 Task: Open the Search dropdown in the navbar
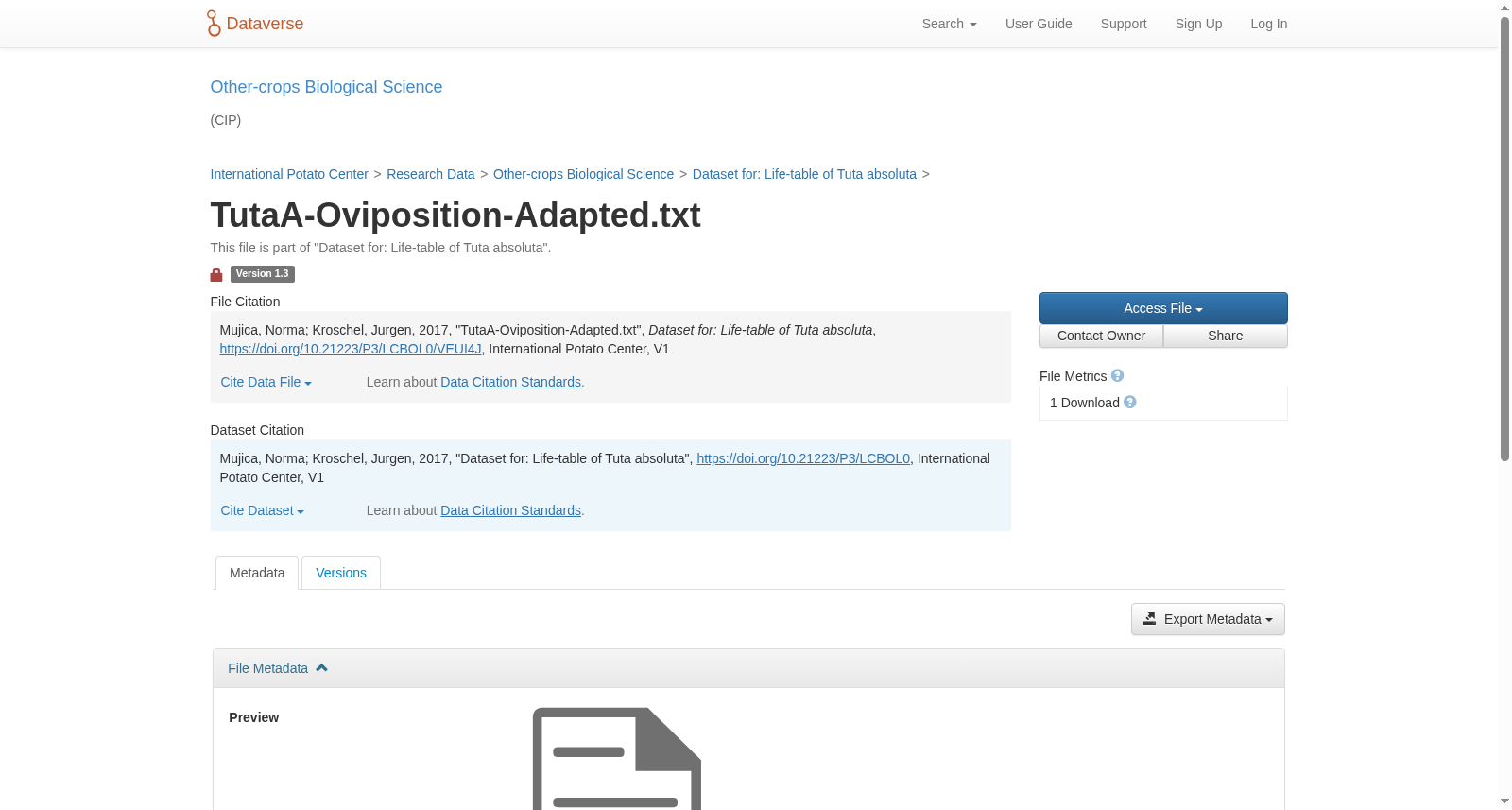tap(949, 24)
